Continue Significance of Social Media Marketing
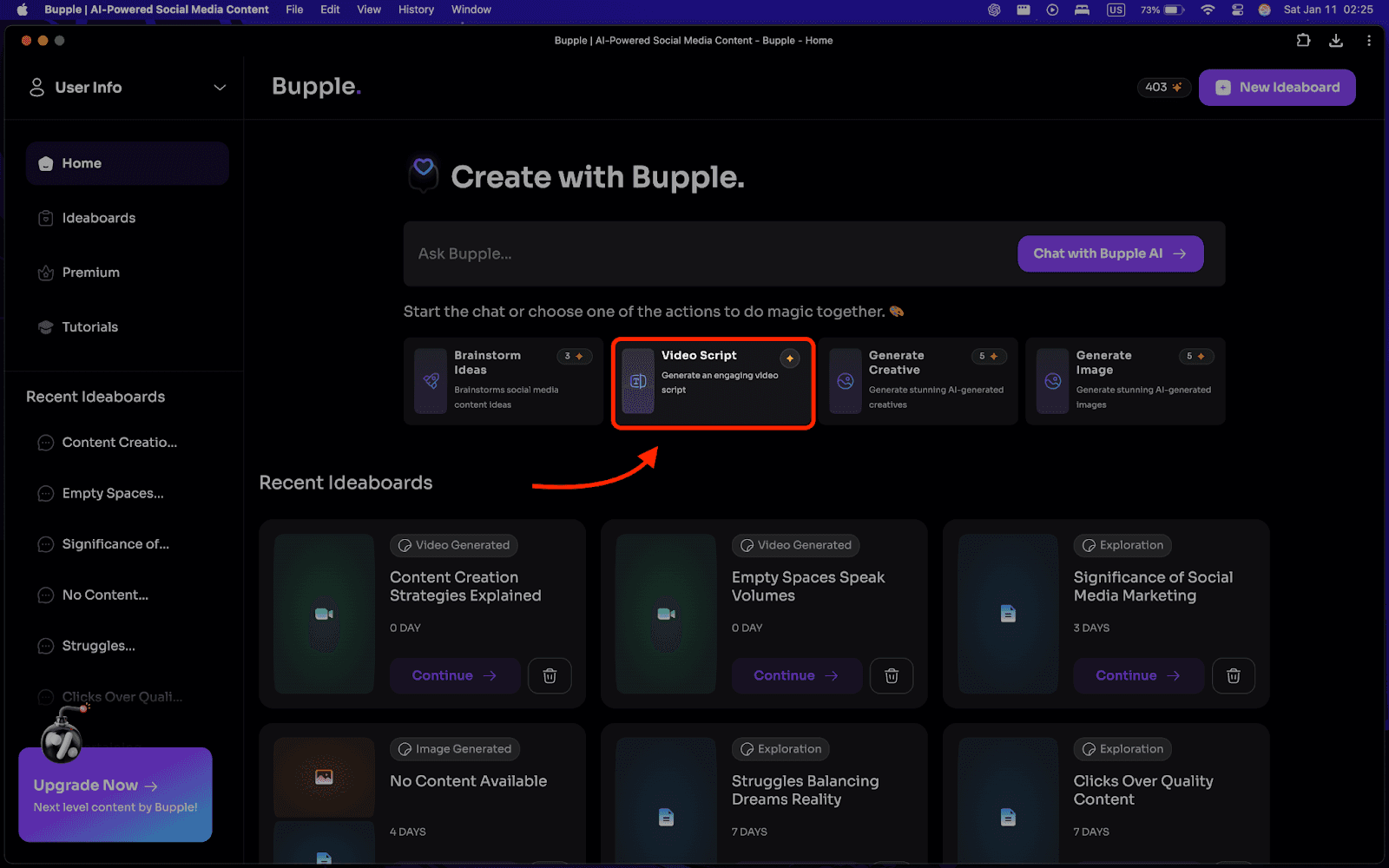Viewport: 1389px width, 868px height. click(1139, 675)
